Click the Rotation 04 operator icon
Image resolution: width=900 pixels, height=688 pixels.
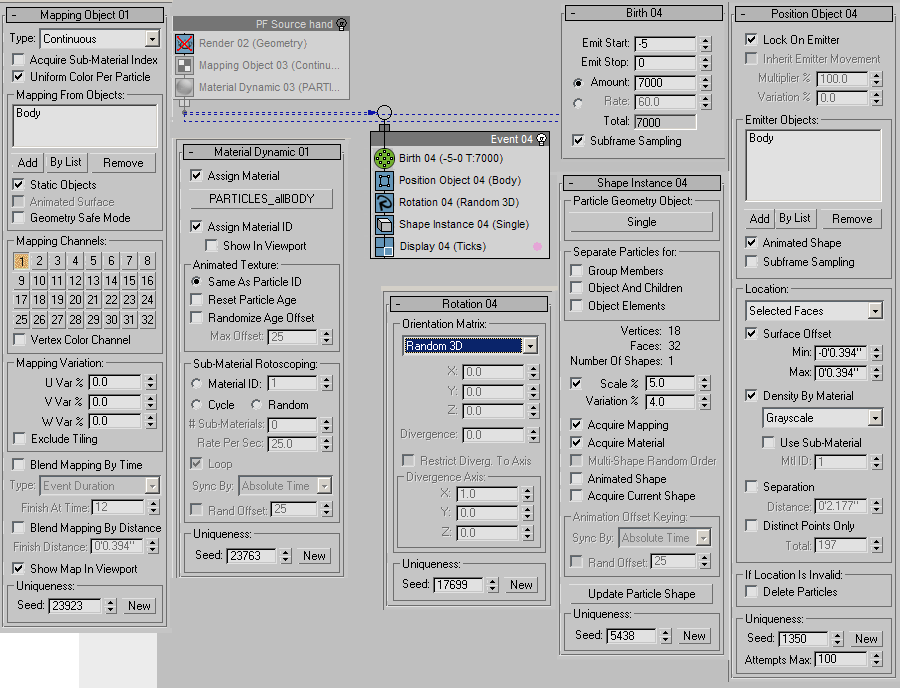(384, 203)
